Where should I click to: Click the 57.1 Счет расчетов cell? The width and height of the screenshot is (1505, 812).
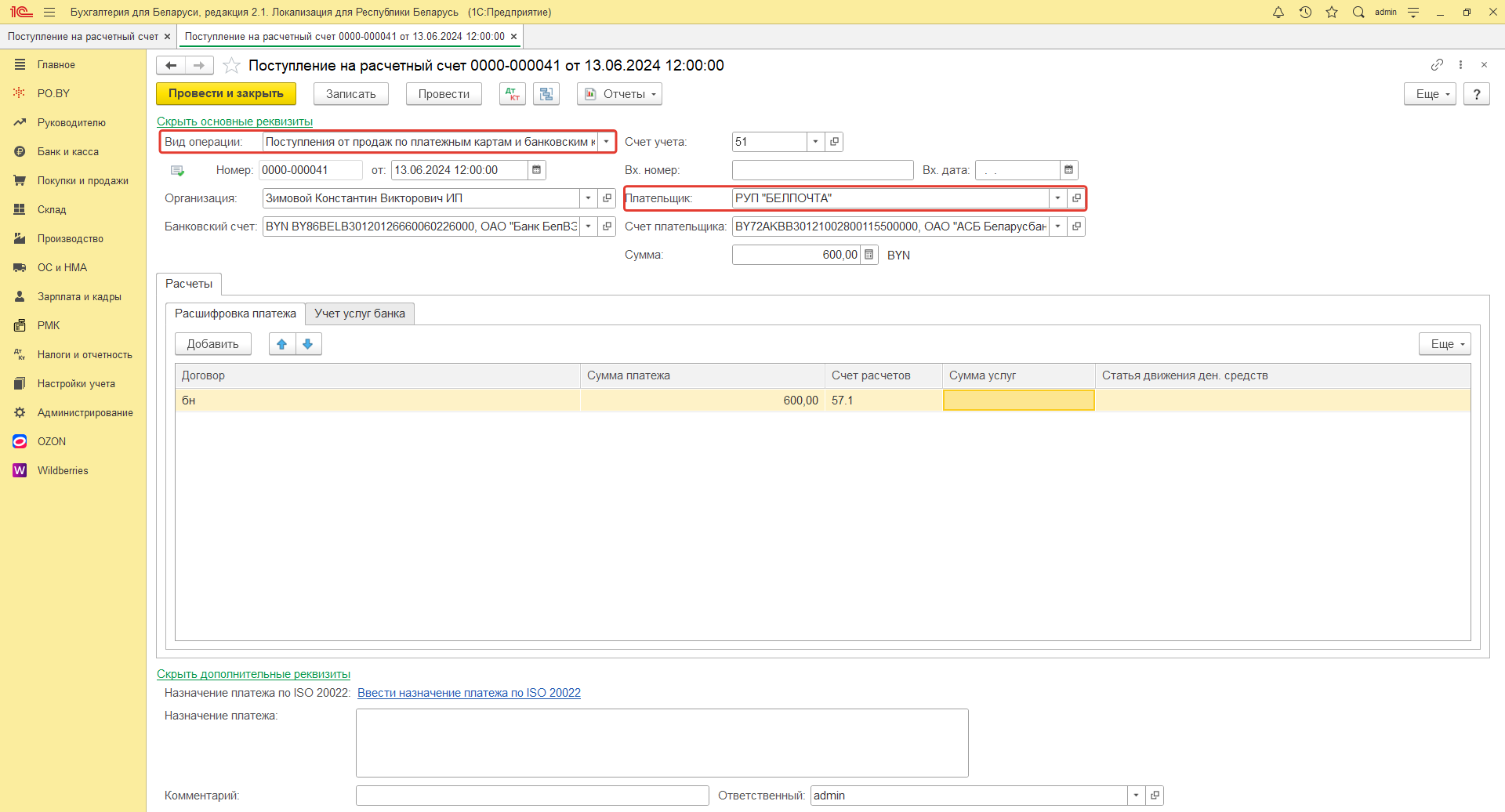click(x=883, y=401)
